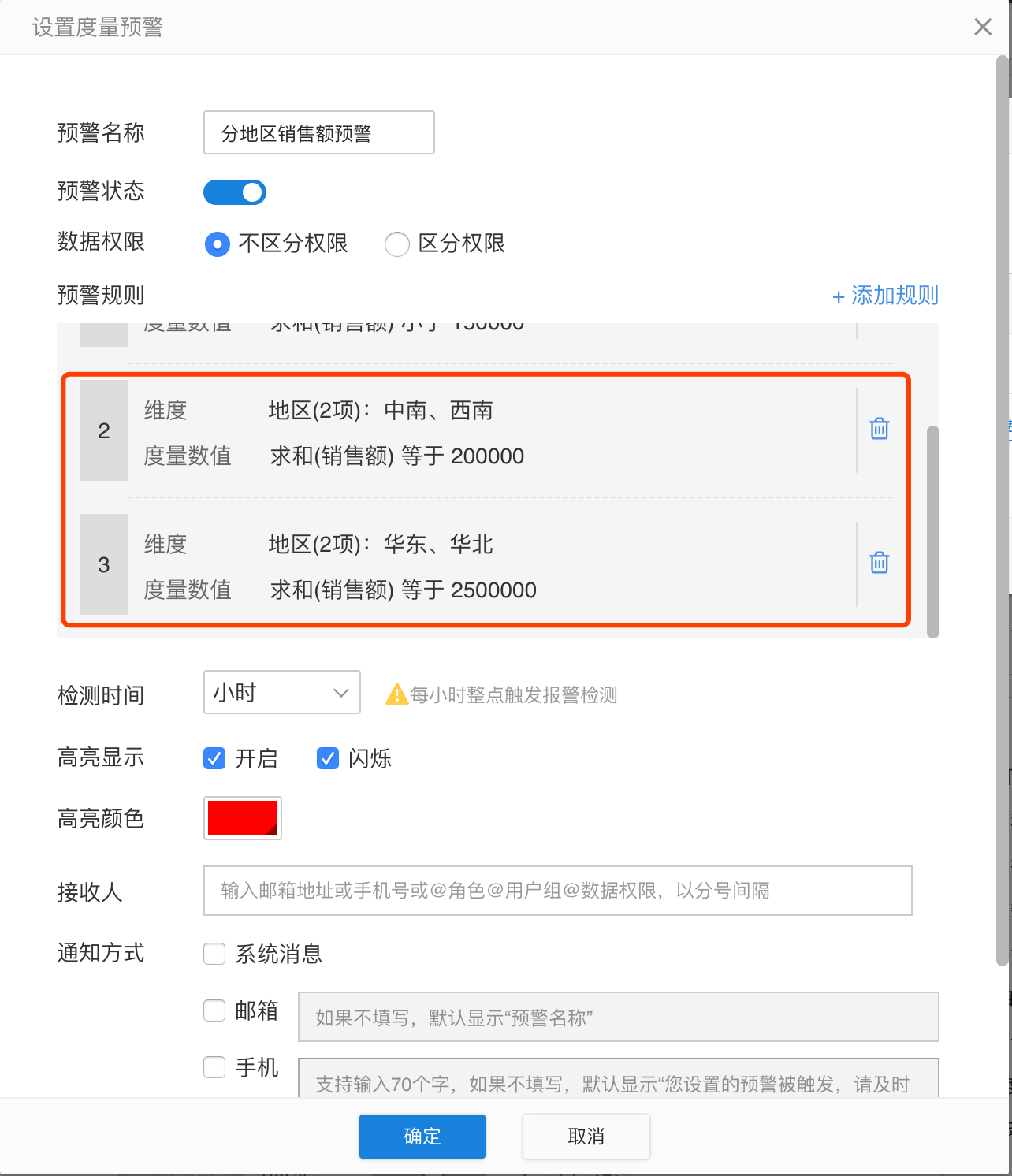Open the 检测时间 小时 dropdown
The width and height of the screenshot is (1012, 1176).
click(282, 692)
